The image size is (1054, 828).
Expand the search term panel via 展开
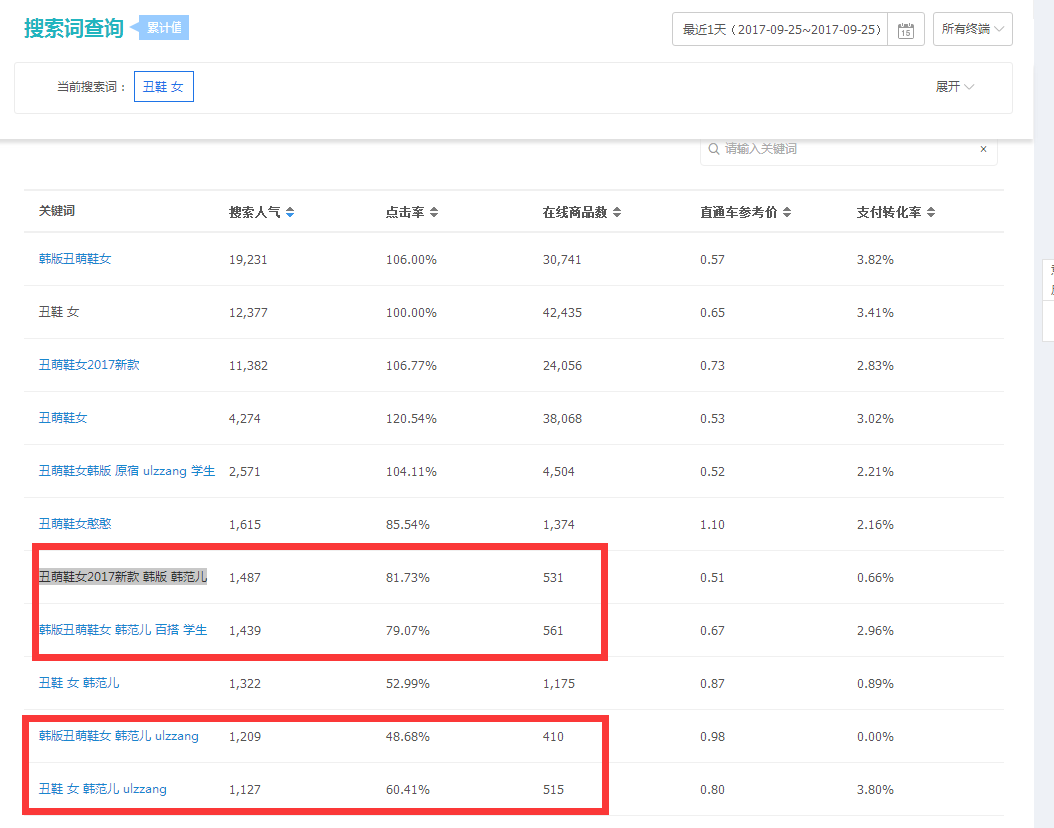[955, 87]
